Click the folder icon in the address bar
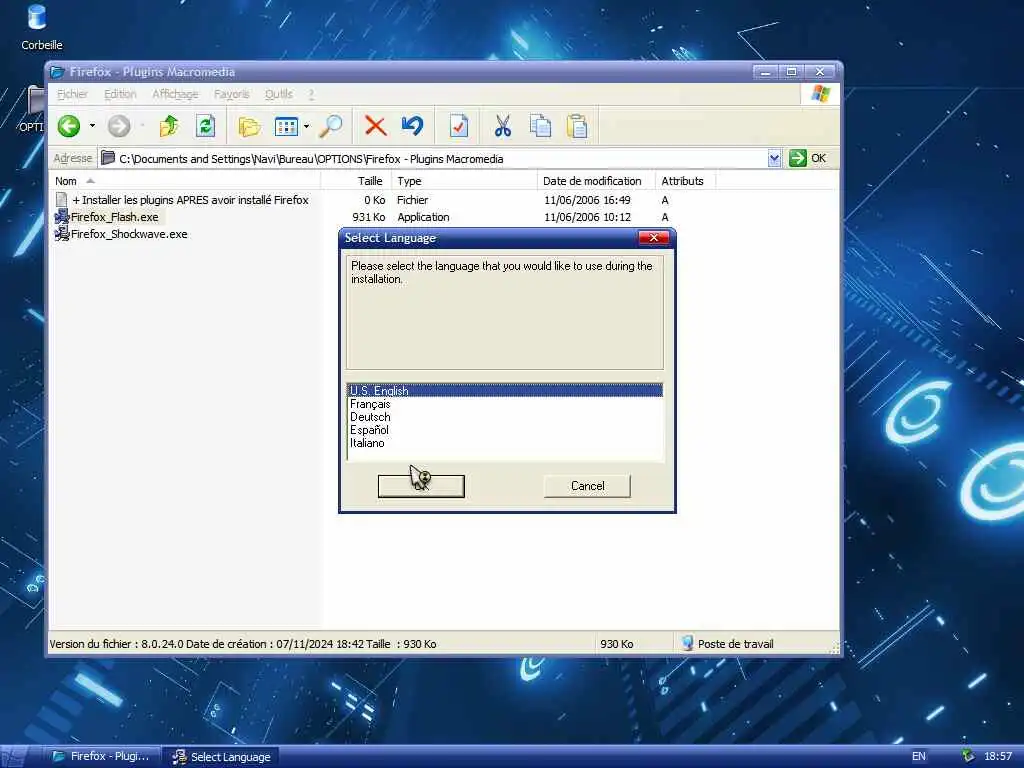 coord(108,158)
